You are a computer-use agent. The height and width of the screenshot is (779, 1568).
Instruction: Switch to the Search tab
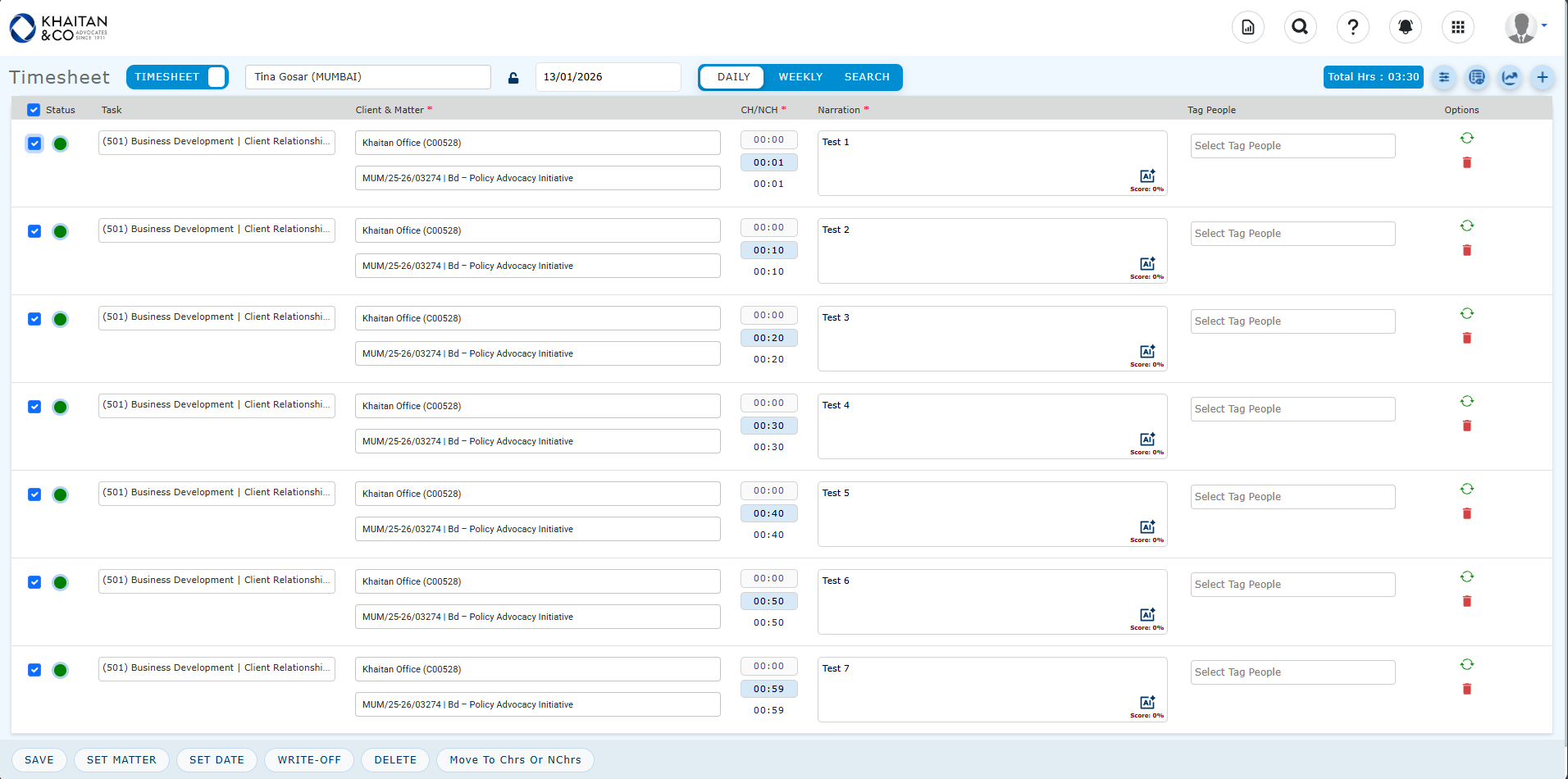click(866, 77)
